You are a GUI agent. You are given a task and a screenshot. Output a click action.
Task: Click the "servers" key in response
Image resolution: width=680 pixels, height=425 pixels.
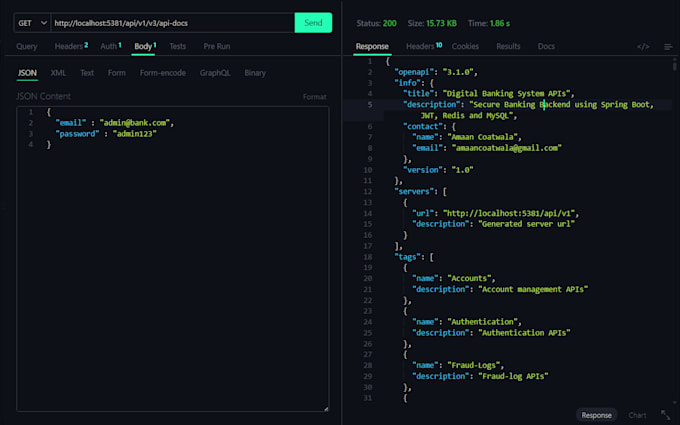point(415,191)
